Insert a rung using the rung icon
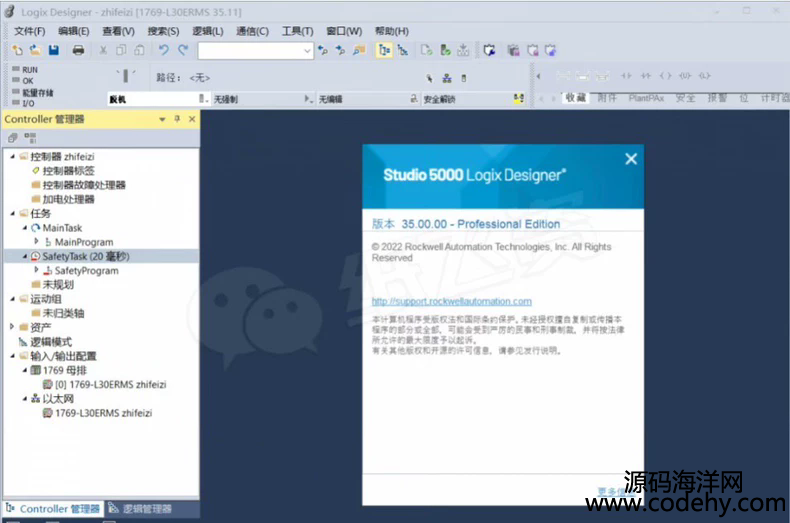Screen dimensions: 790x523 pyautogui.click(x=563, y=76)
